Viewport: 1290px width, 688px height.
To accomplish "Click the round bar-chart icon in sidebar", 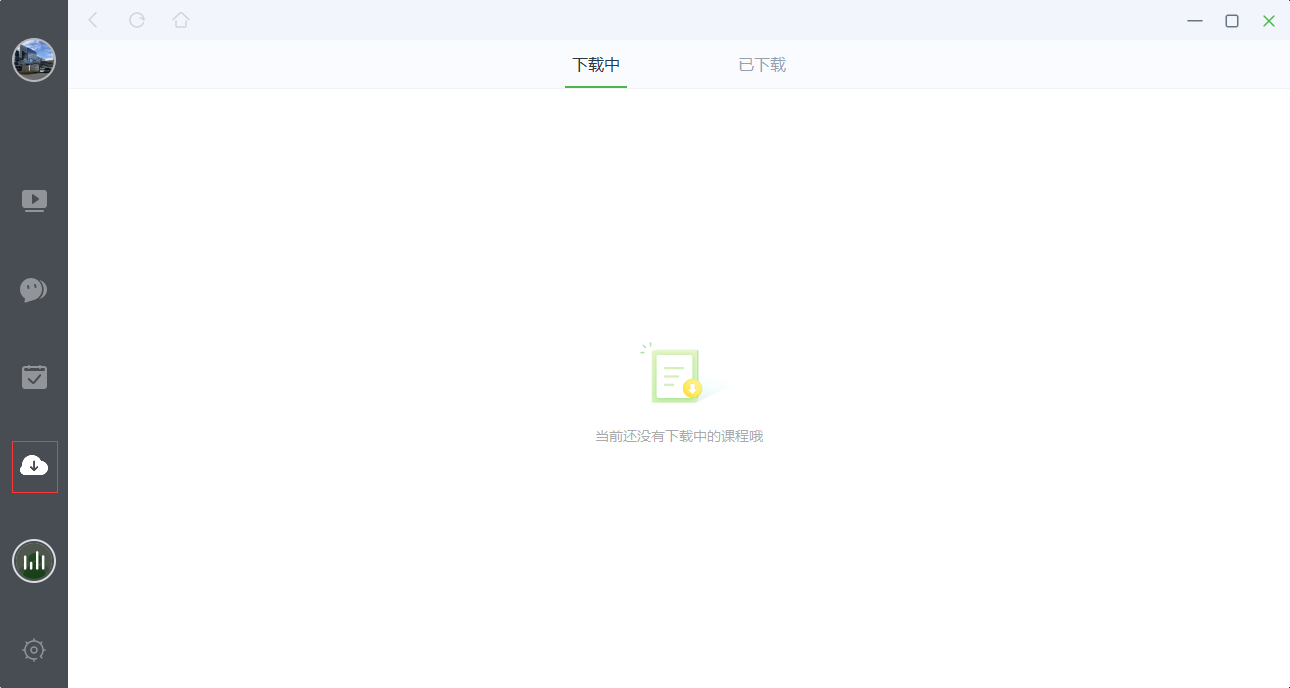I will tap(34, 561).
